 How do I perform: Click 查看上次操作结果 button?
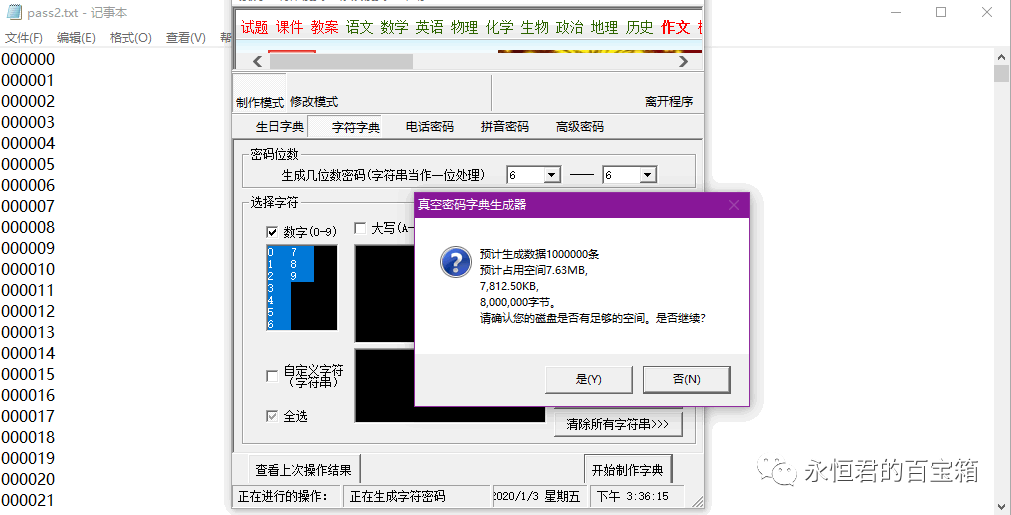pyautogui.click(x=304, y=469)
